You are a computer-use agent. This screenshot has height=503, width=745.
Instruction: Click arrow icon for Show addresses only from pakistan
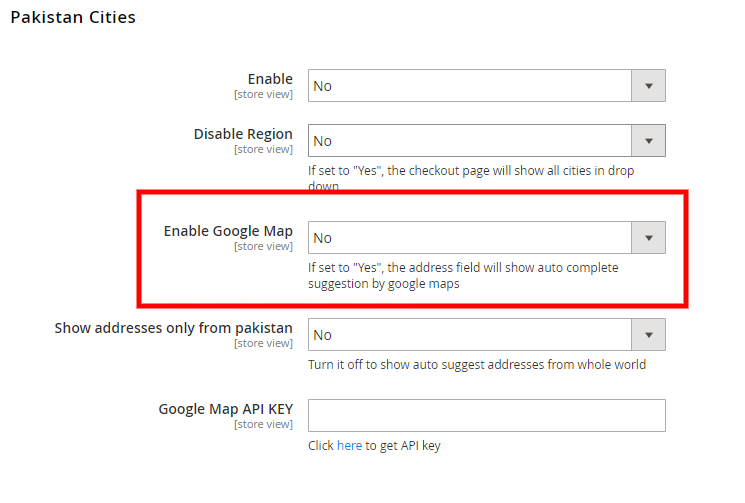[x=649, y=335]
